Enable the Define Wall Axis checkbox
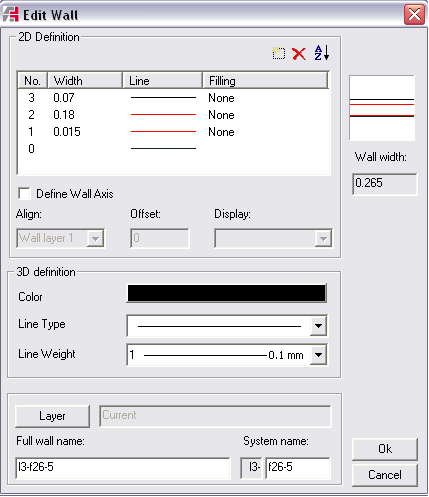The height and width of the screenshot is (497, 429). [24, 194]
